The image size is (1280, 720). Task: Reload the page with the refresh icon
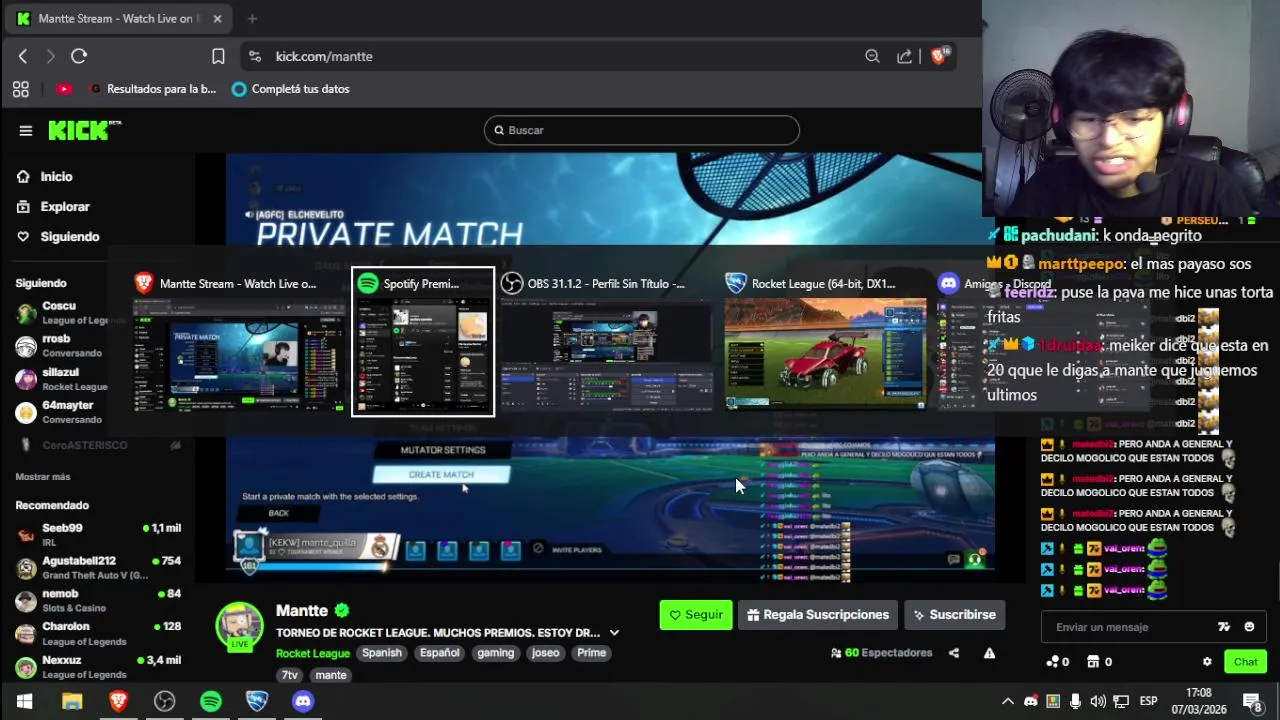coord(79,56)
